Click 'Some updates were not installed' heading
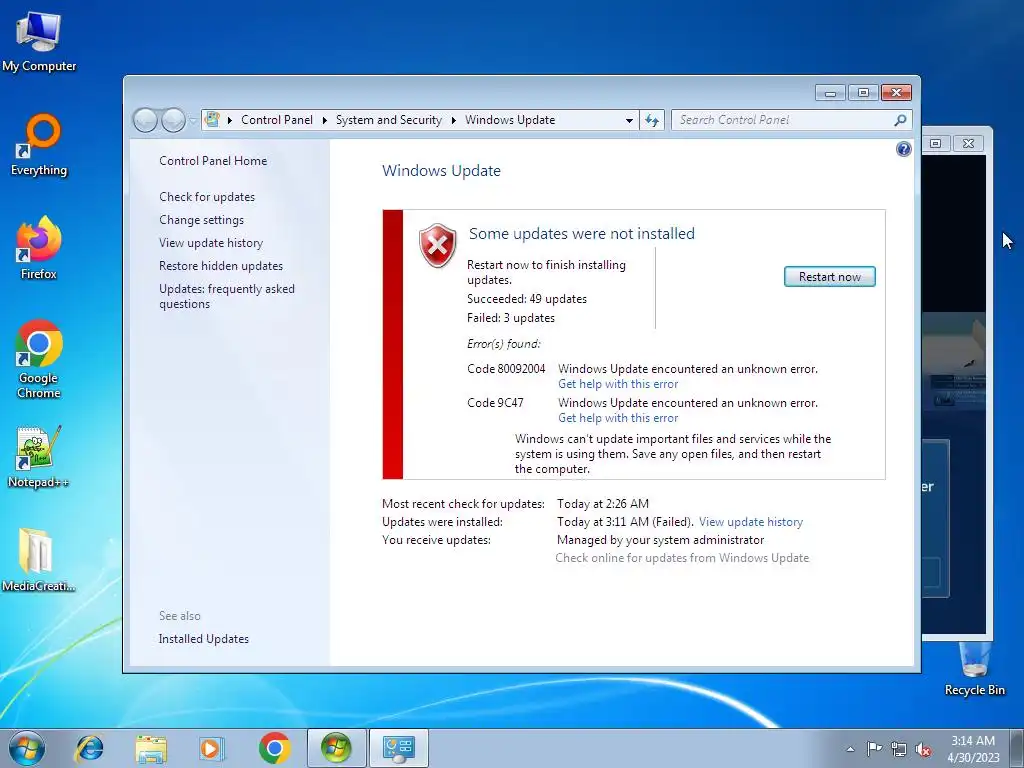Image resolution: width=1024 pixels, height=768 pixels. (582, 234)
